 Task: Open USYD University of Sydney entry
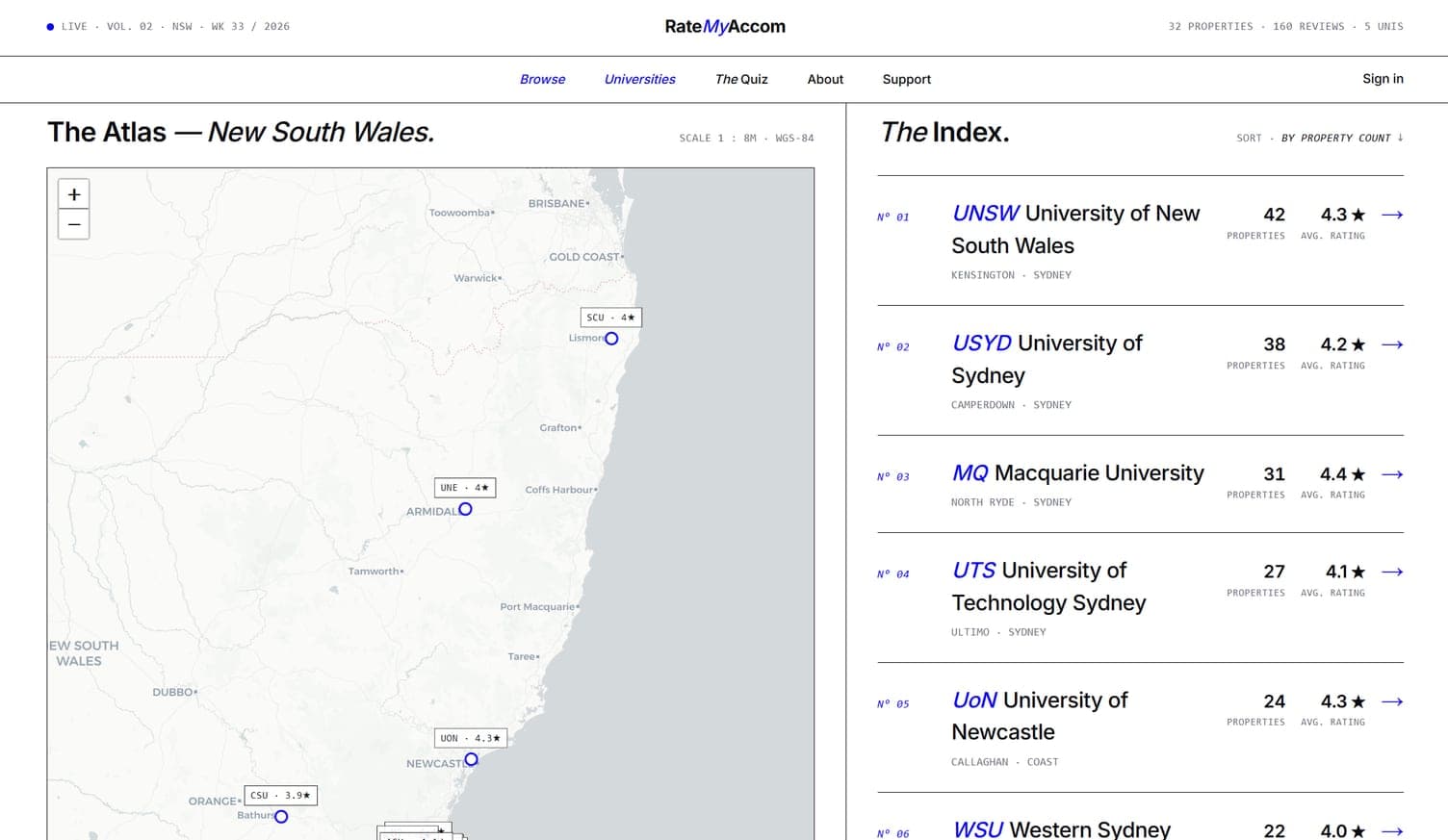(x=1047, y=359)
